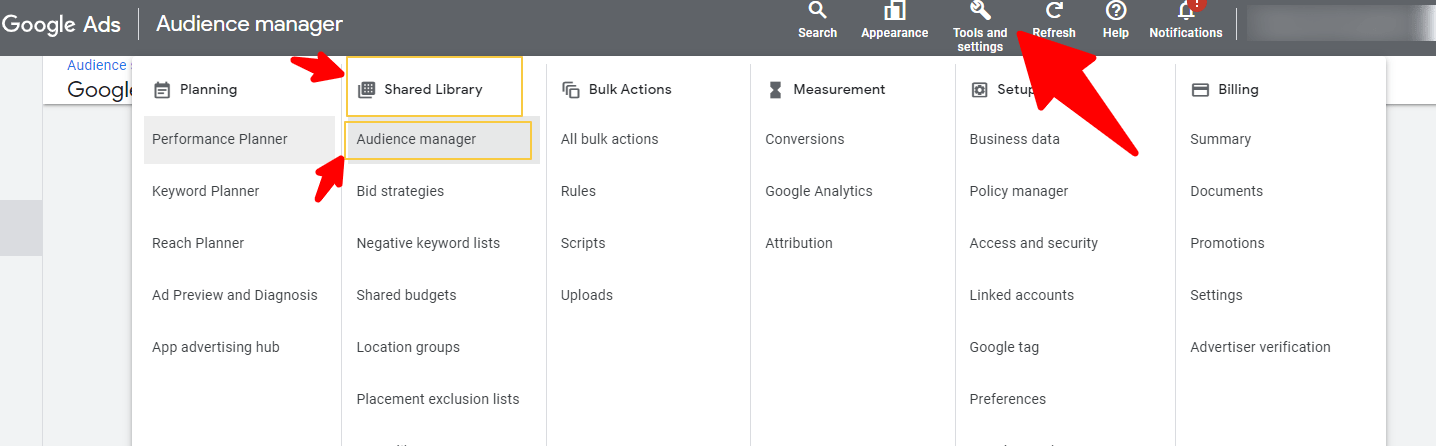
Task: Open Google Analytics link
Action: tap(818, 191)
